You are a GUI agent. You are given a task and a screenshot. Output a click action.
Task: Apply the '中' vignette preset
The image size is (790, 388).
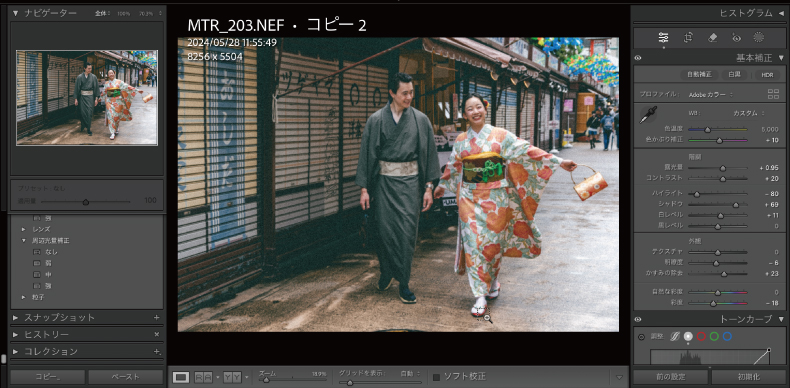pyautogui.click(x=48, y=275)
